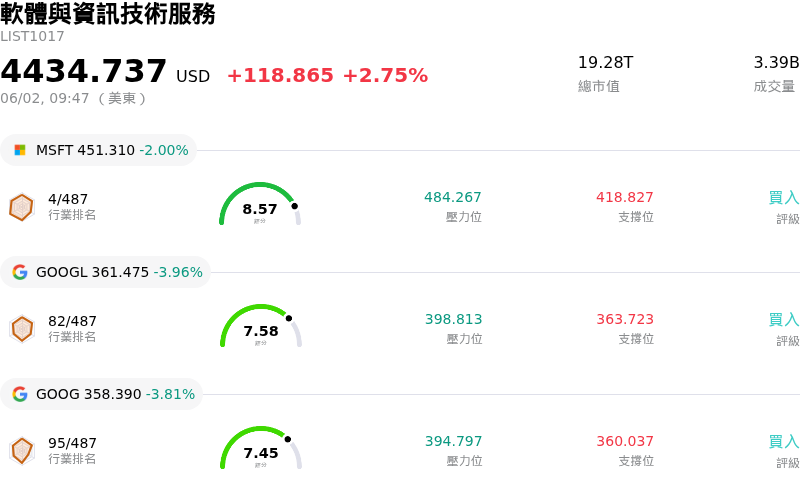
Task: Click GOOG support level 360.037
Action: 625,441
